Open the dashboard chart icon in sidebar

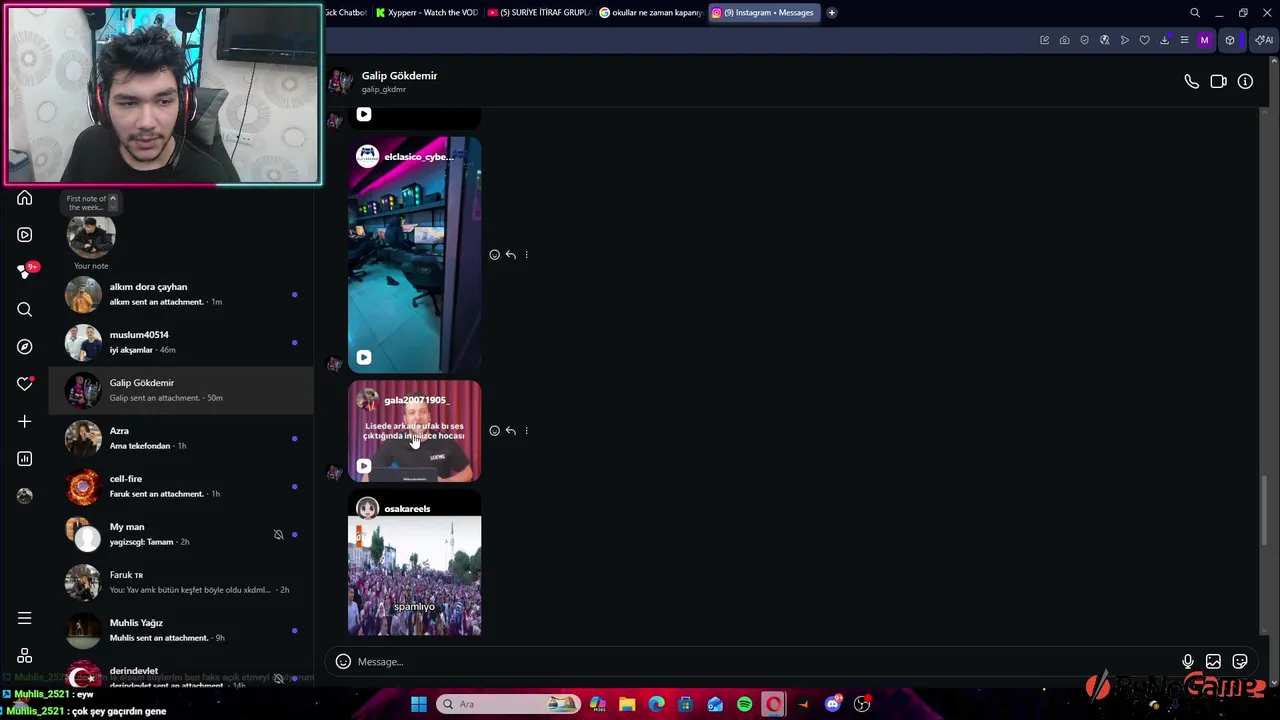point(24,459)
